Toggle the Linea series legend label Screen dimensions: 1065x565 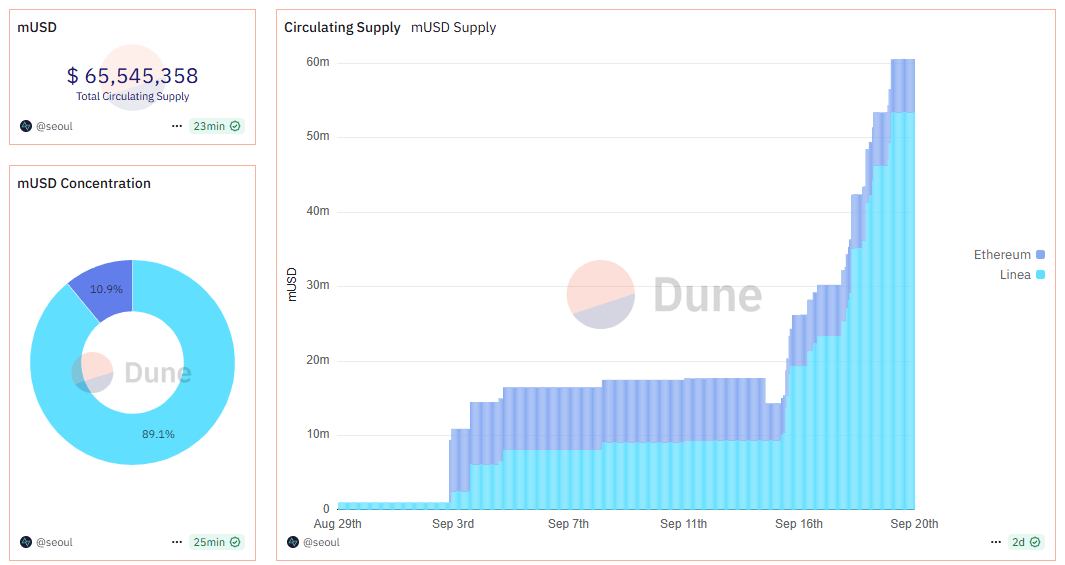tap(1015, 274)
